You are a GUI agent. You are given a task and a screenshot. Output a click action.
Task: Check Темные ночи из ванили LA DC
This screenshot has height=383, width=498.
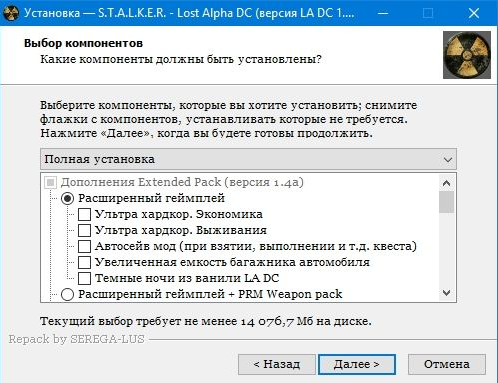click(x=84, y=278)
